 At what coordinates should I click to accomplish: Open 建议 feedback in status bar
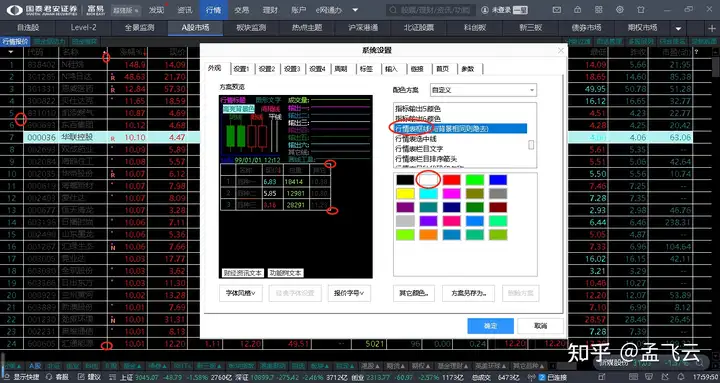90,377
